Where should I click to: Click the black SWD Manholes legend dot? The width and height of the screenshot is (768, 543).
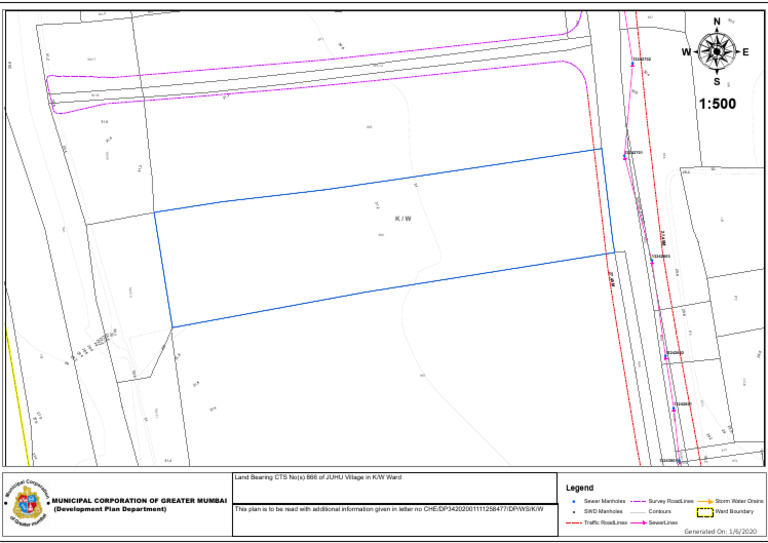click(x=574, y=512)
